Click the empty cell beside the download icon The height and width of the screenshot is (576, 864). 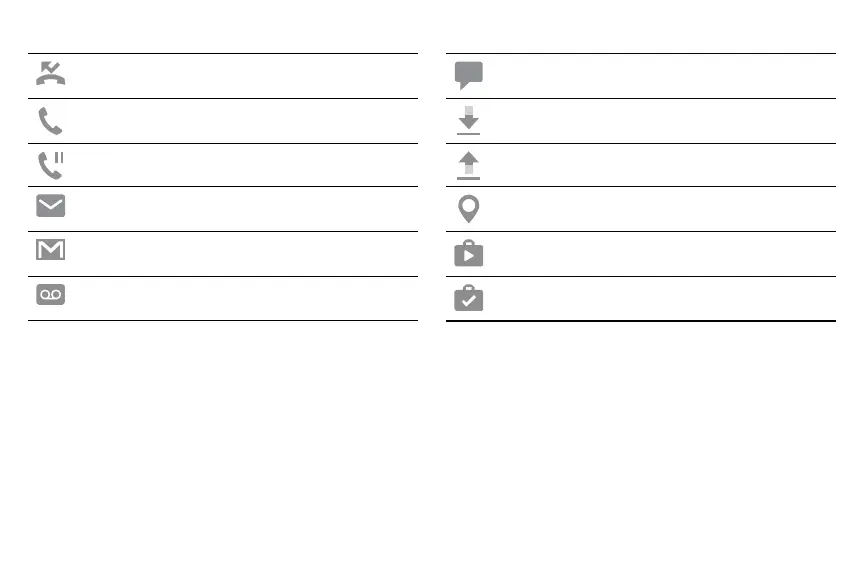(660, 121)
